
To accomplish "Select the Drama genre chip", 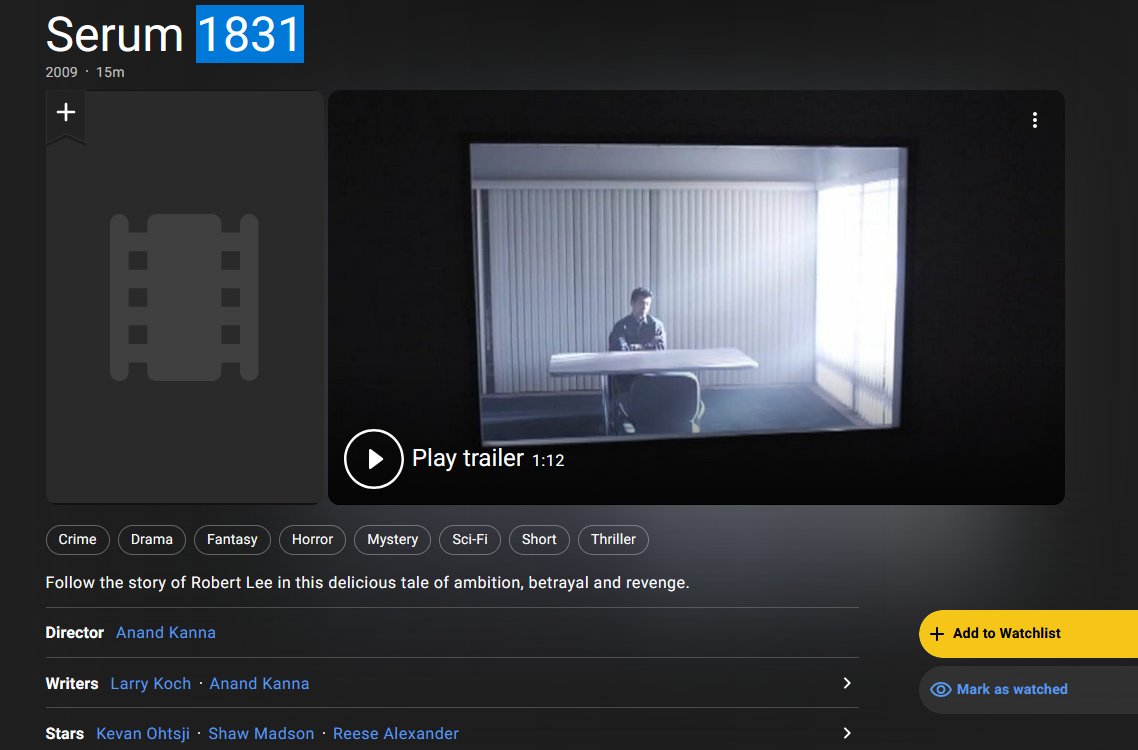I will click(x=152, y=539).
